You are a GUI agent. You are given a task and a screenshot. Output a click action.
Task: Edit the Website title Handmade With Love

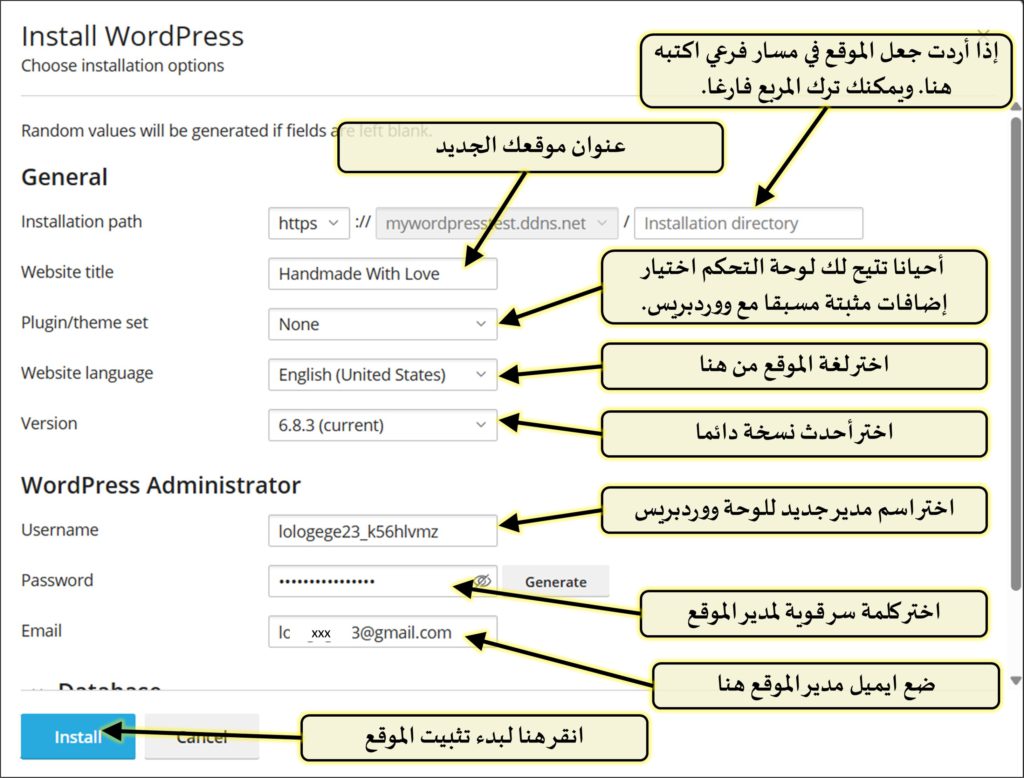(x=382, y=273)
